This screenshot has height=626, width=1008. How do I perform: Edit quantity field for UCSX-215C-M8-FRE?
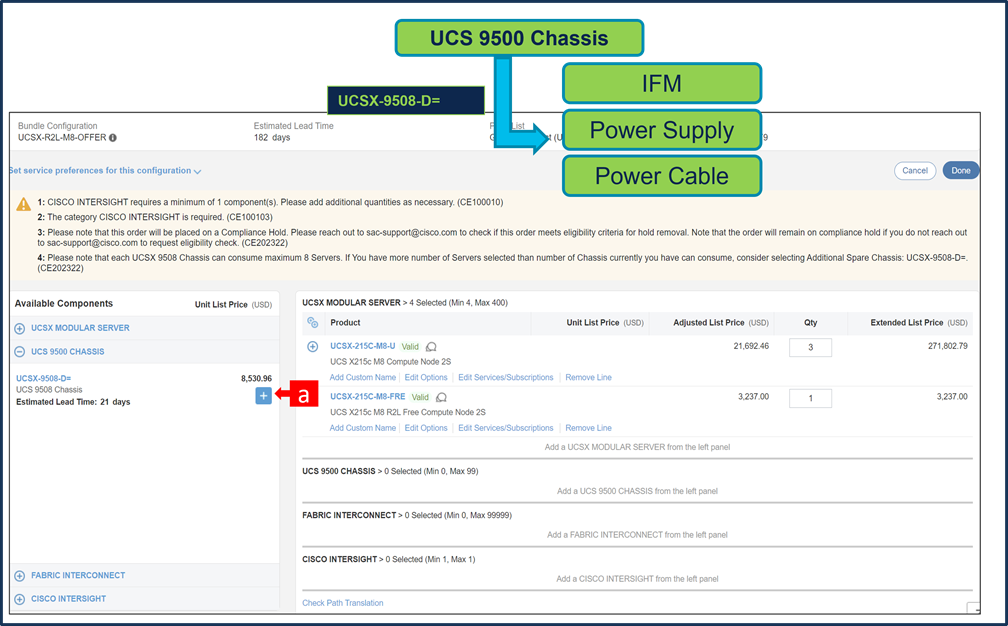pyautogui.click(x=811, y=398)
